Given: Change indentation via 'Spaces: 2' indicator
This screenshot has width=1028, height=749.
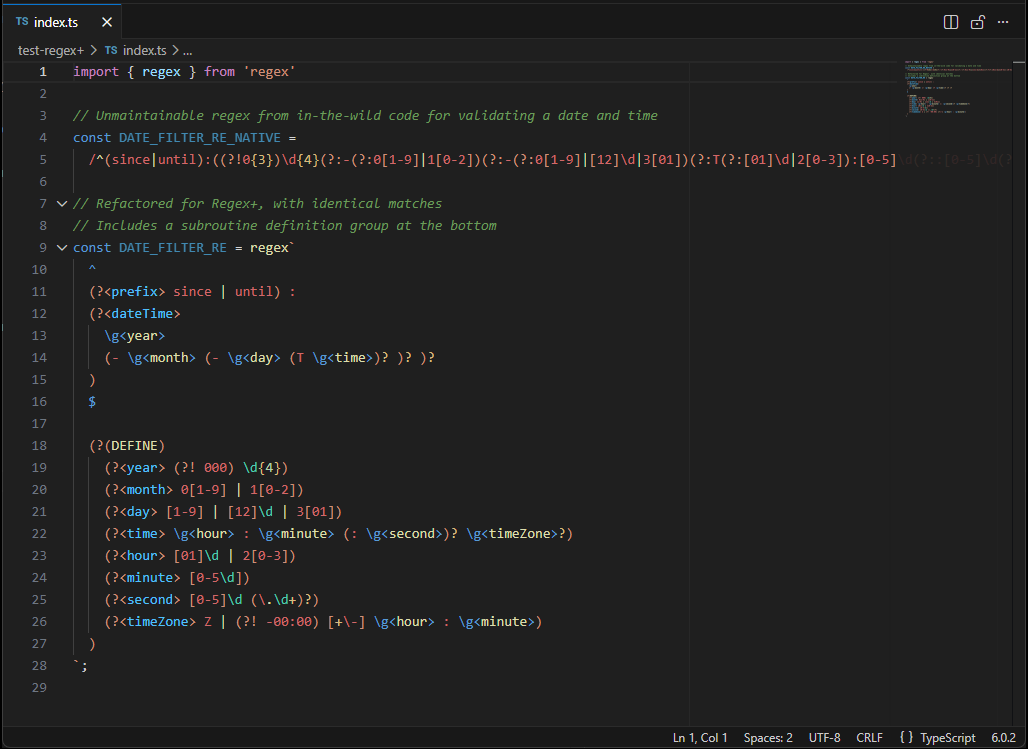Looking at the screenshot, I should [x=768, y=738].
